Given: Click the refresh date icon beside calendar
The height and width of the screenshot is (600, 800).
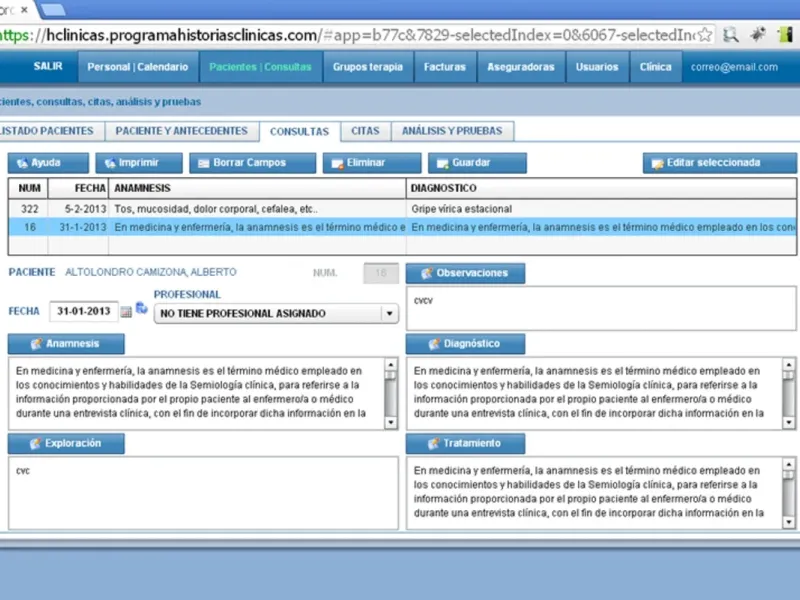Looking at the screenshot, I should [x=141, y=308].
